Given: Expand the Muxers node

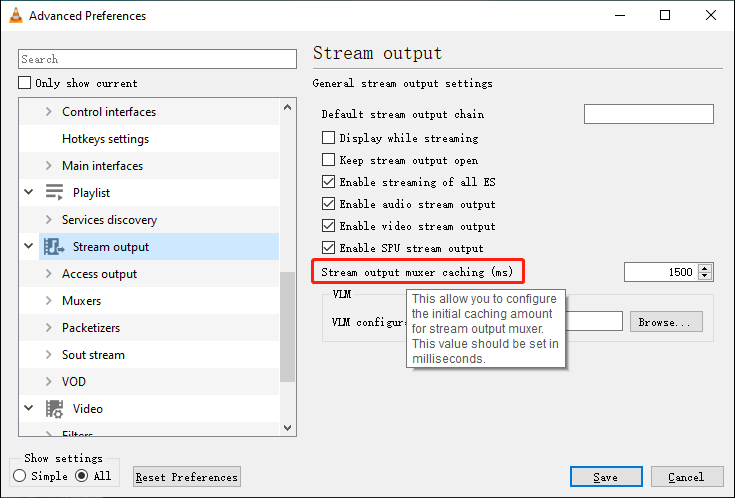Looking at the screenshot, I should click(x=49, y=301).
